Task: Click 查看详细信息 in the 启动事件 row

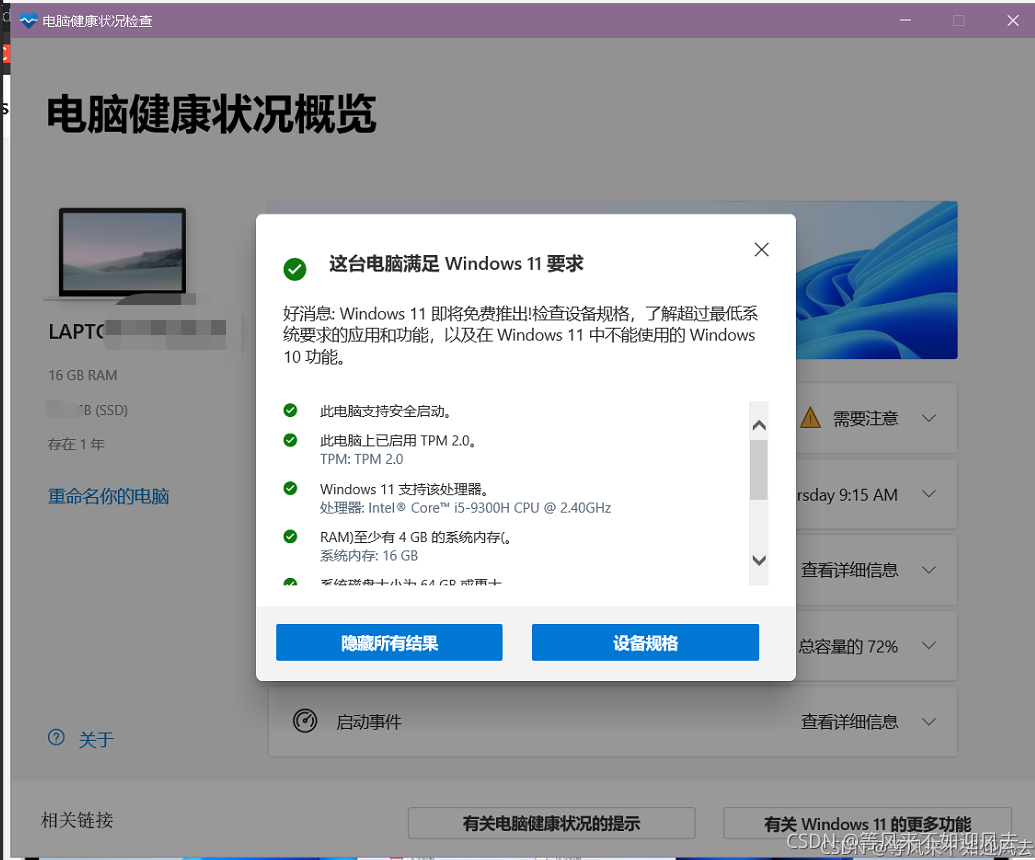Action: (850, 722)
